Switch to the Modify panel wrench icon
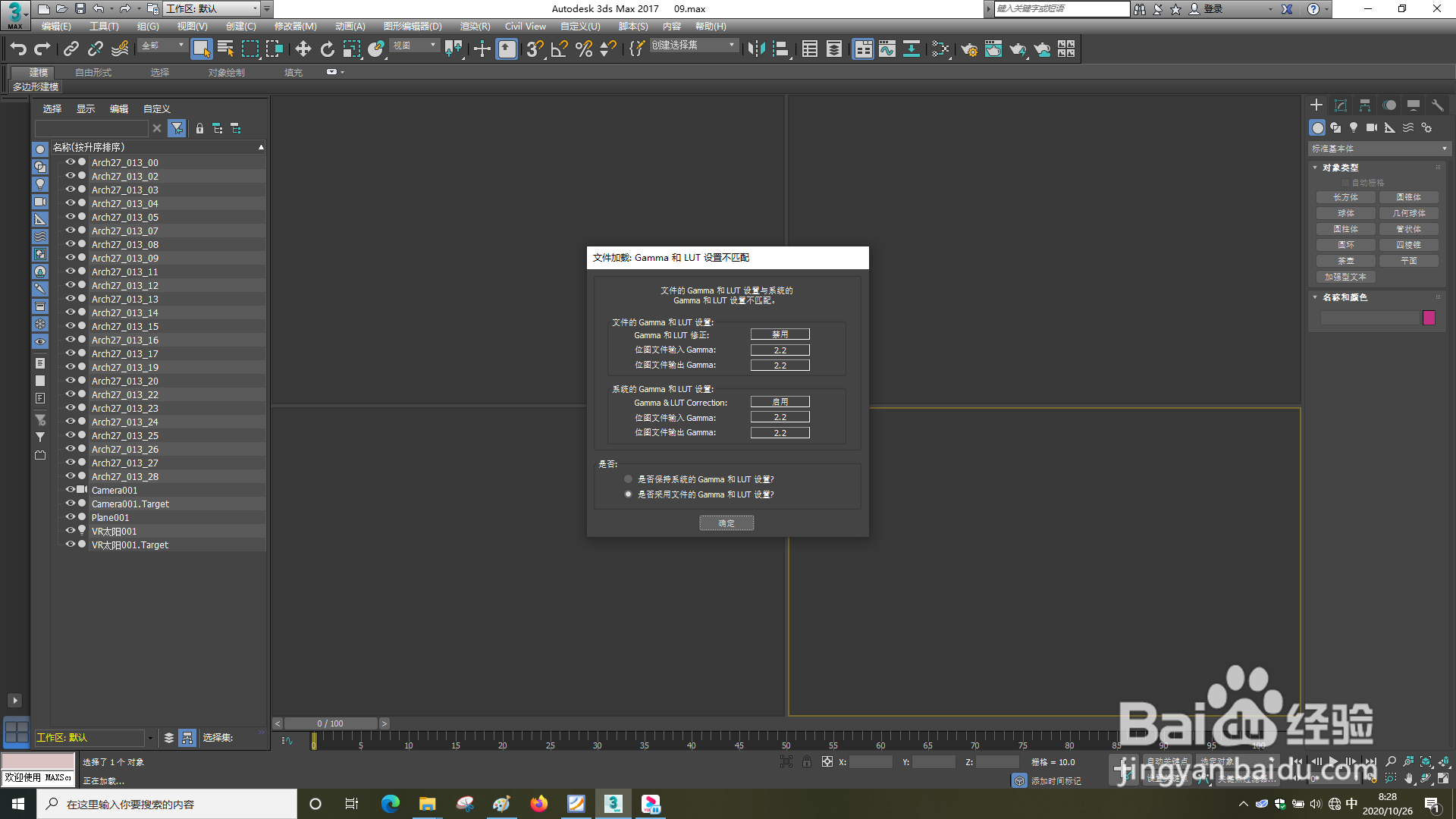 pyautogui.click(x=1437, y=105)
